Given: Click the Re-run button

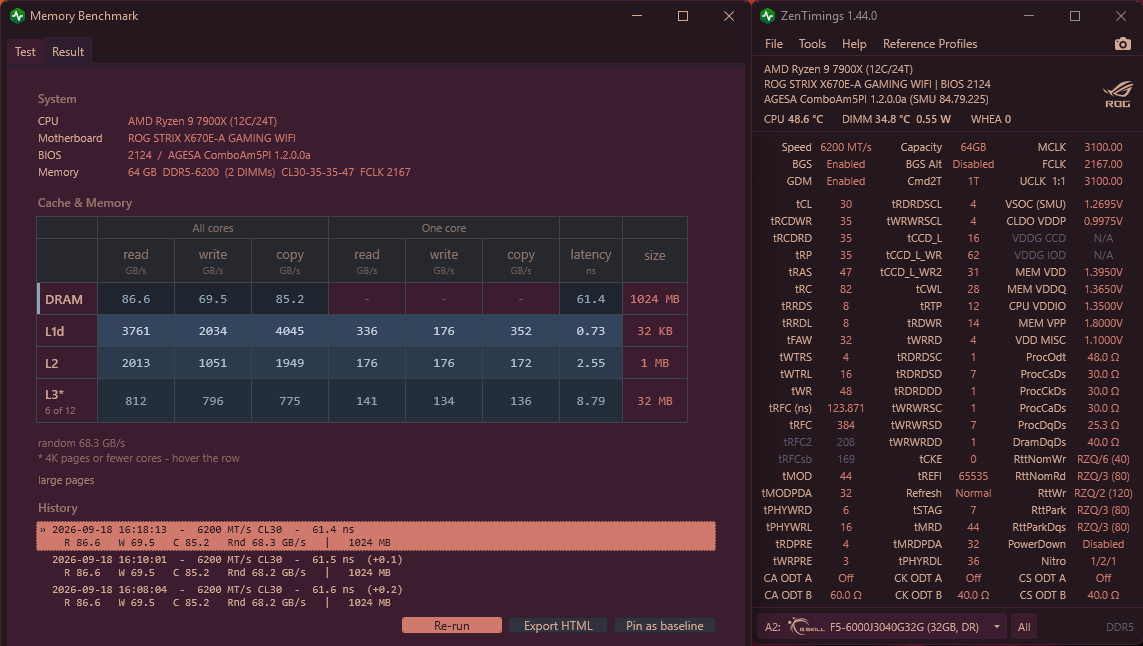Looking at the screenshot, I should tap(452, 626).
